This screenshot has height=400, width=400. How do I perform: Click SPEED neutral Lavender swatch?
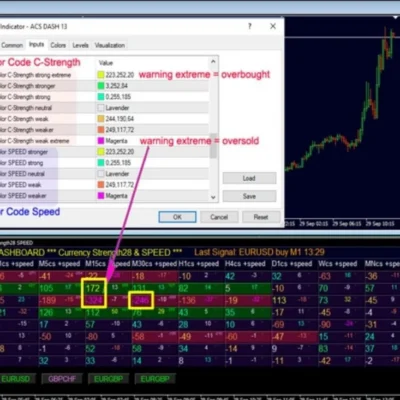tap(101, 174)
